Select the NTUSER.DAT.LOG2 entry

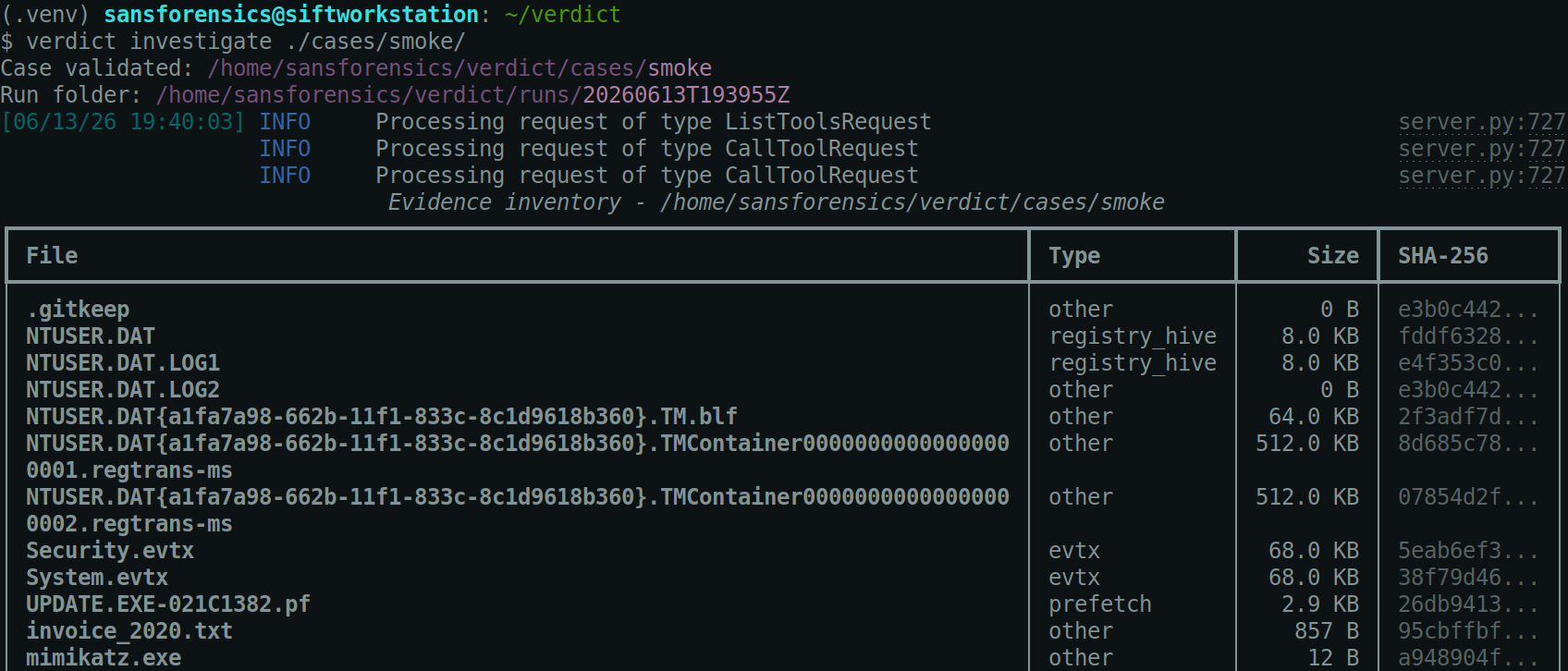point(123,390)
